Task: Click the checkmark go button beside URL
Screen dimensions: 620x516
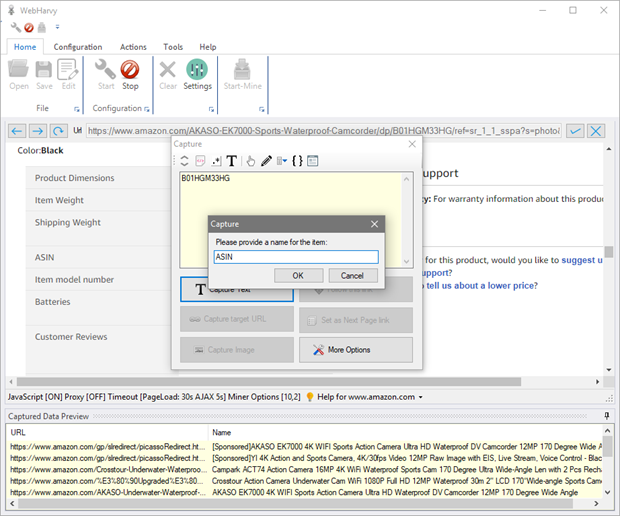Action: (575, 131)
